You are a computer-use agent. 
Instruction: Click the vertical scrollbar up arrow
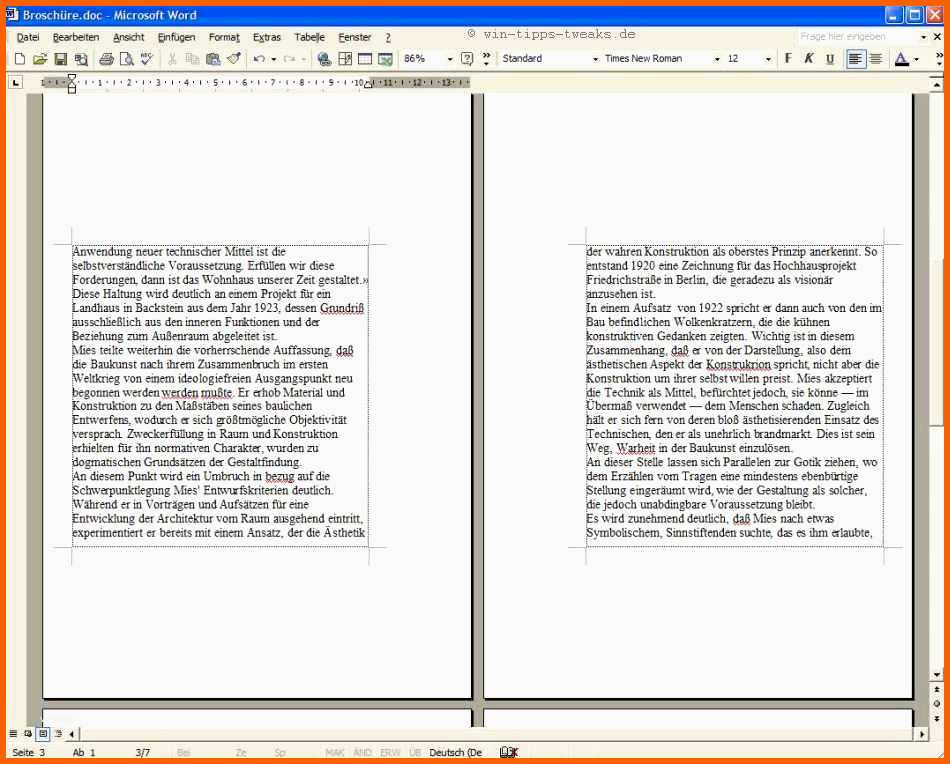point(937,85)
